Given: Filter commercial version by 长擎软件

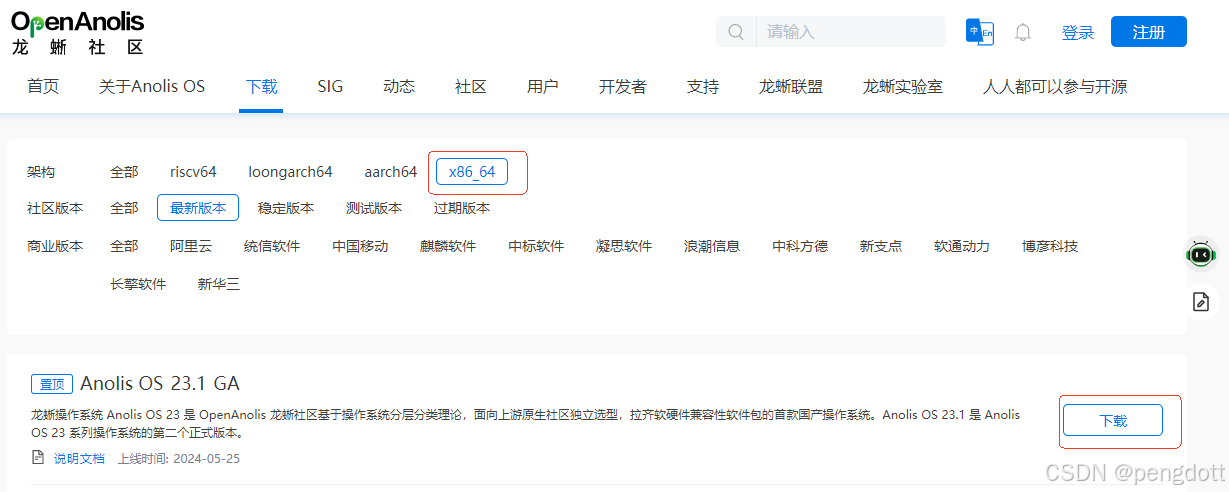Looking at the screenshot, I should click(138, 284).
